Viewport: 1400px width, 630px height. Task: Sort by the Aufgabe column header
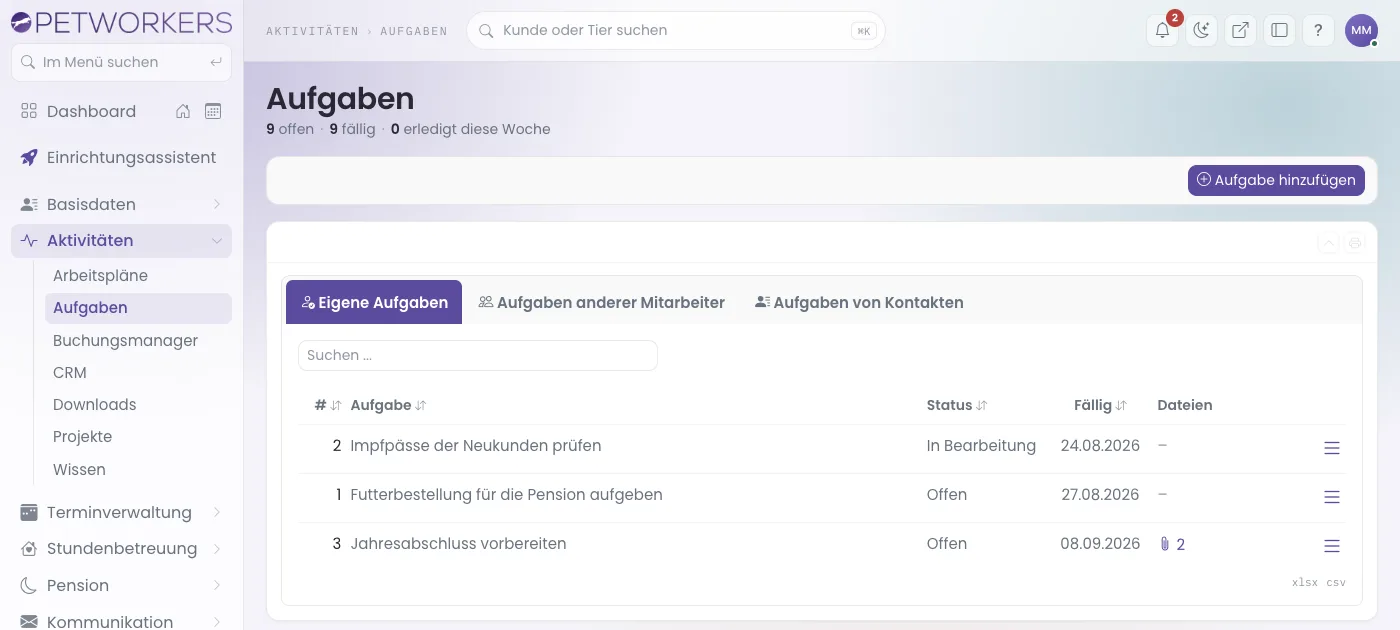click(389, 405)
